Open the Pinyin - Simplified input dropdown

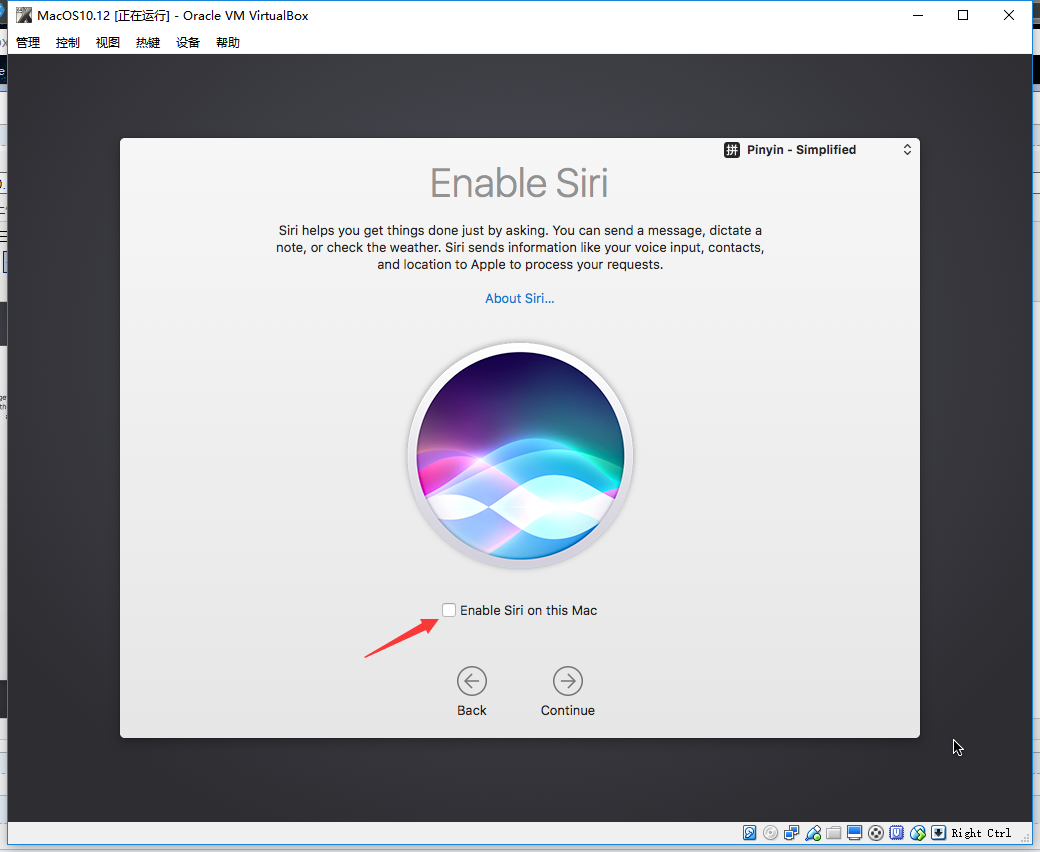pos(818,150)
